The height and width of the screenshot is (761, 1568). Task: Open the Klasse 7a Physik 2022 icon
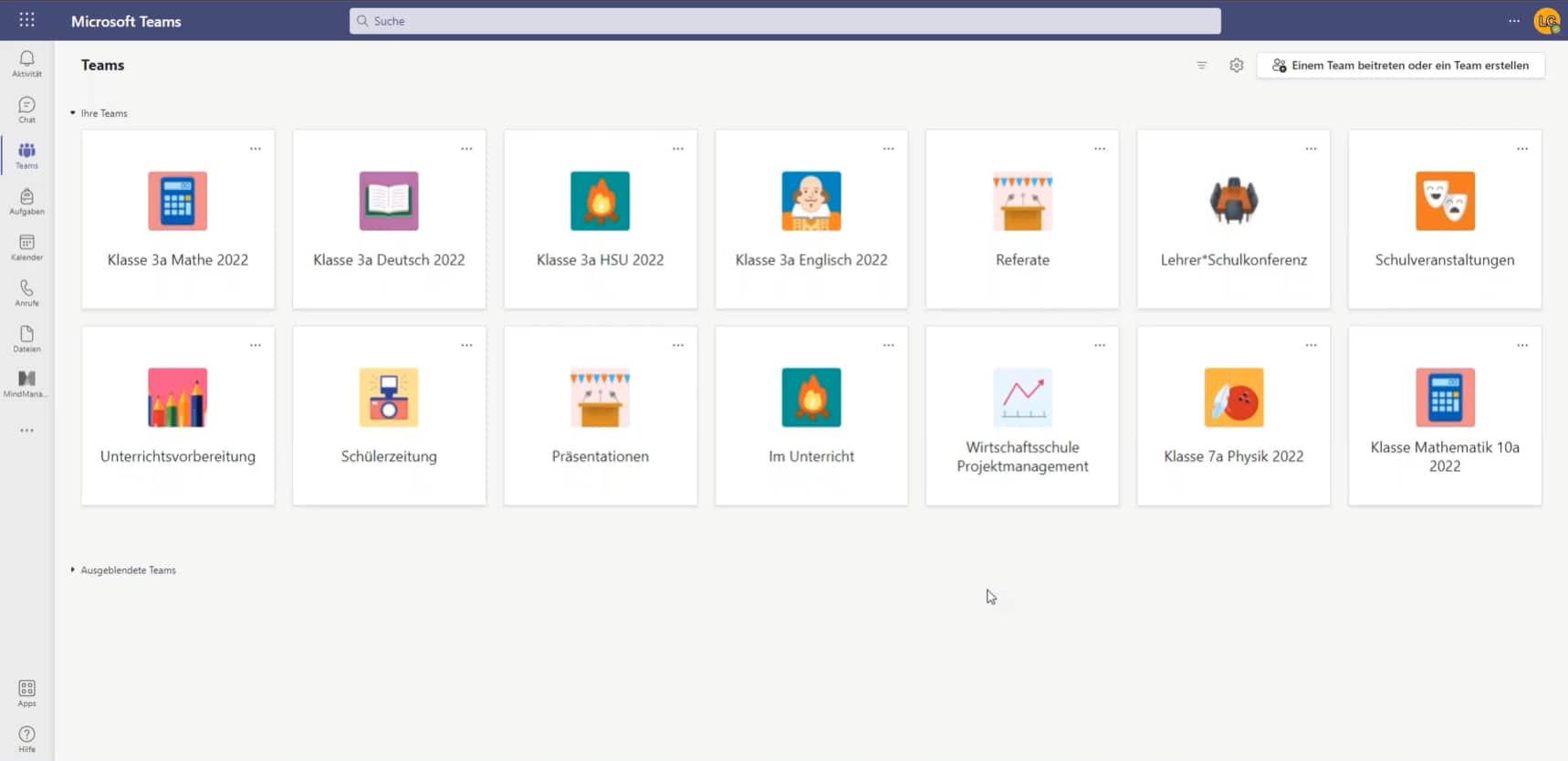click(1233, 397)
